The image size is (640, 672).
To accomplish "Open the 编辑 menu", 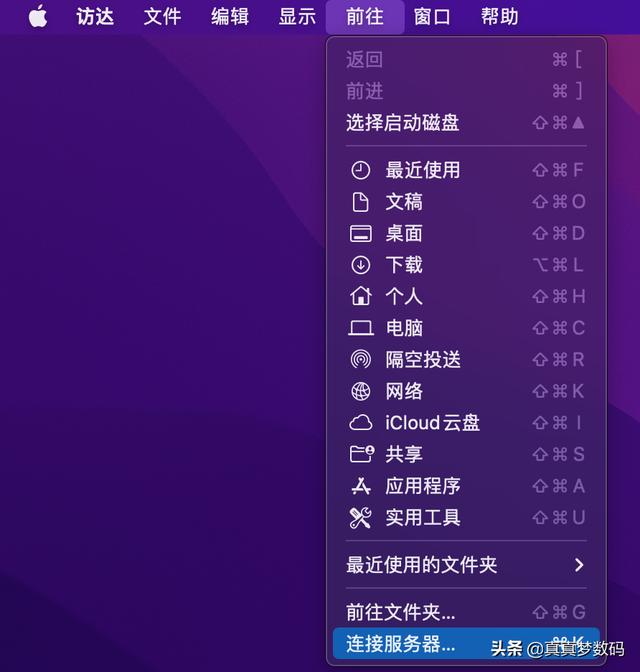I will point(230,17).
